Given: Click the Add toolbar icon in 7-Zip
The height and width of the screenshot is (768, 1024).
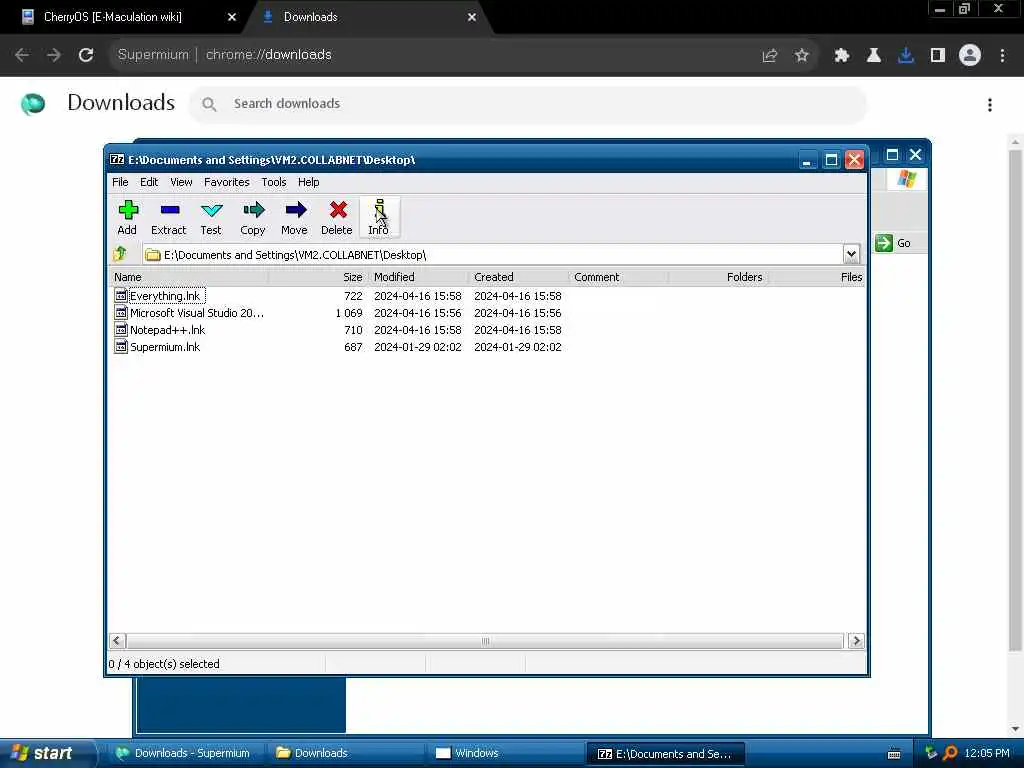Looking at the screenshot, I should (x=127, y=217).
